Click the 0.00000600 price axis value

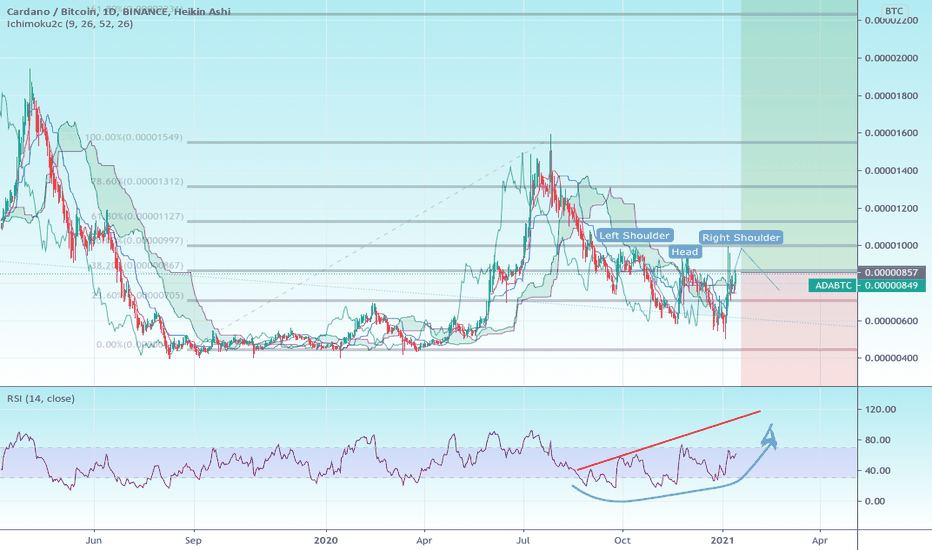[892, 321]
